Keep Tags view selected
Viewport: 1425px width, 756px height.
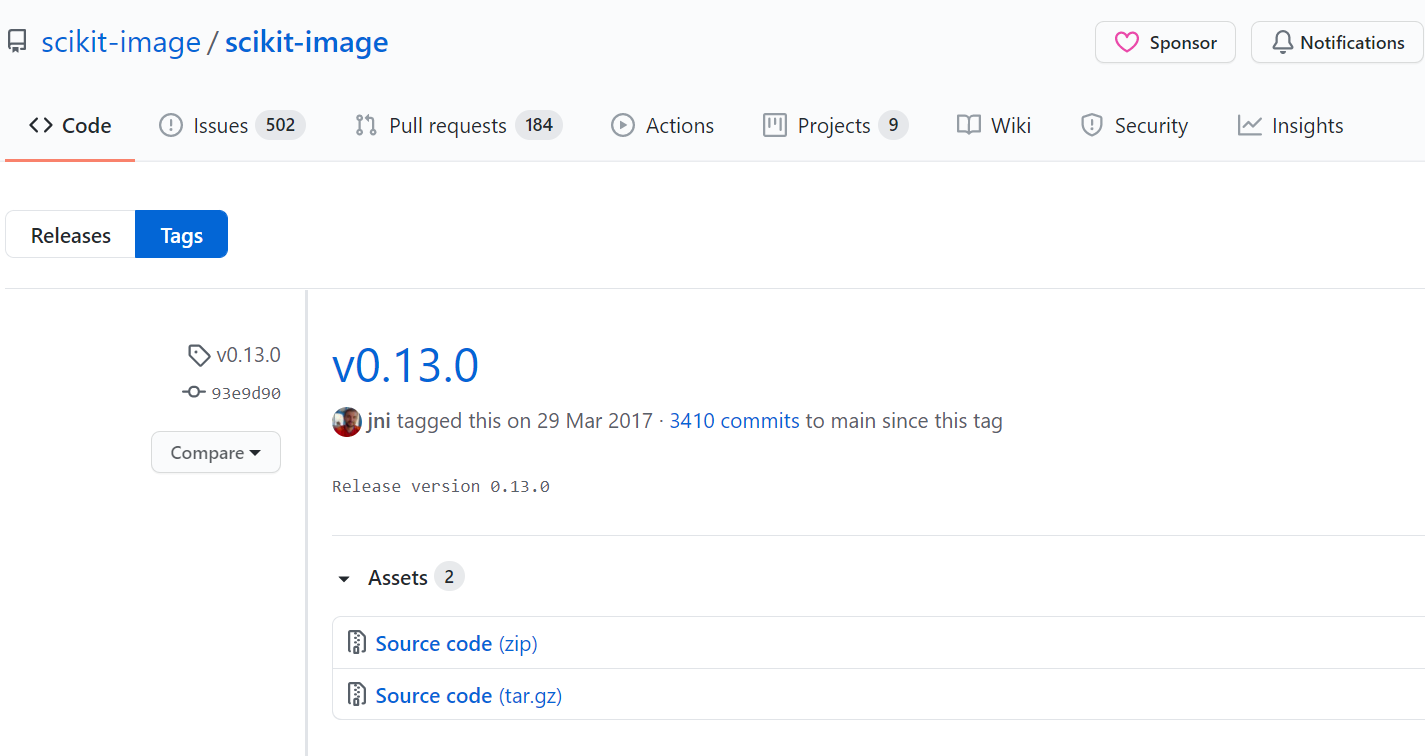[x=181, y=234]
